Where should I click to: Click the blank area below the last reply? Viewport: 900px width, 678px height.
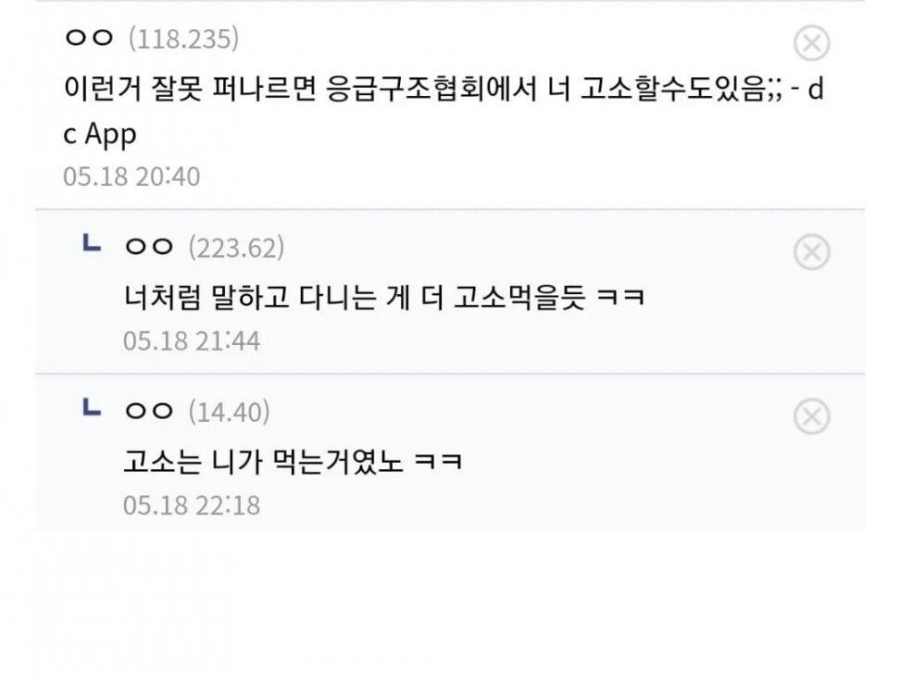(450, 603)
